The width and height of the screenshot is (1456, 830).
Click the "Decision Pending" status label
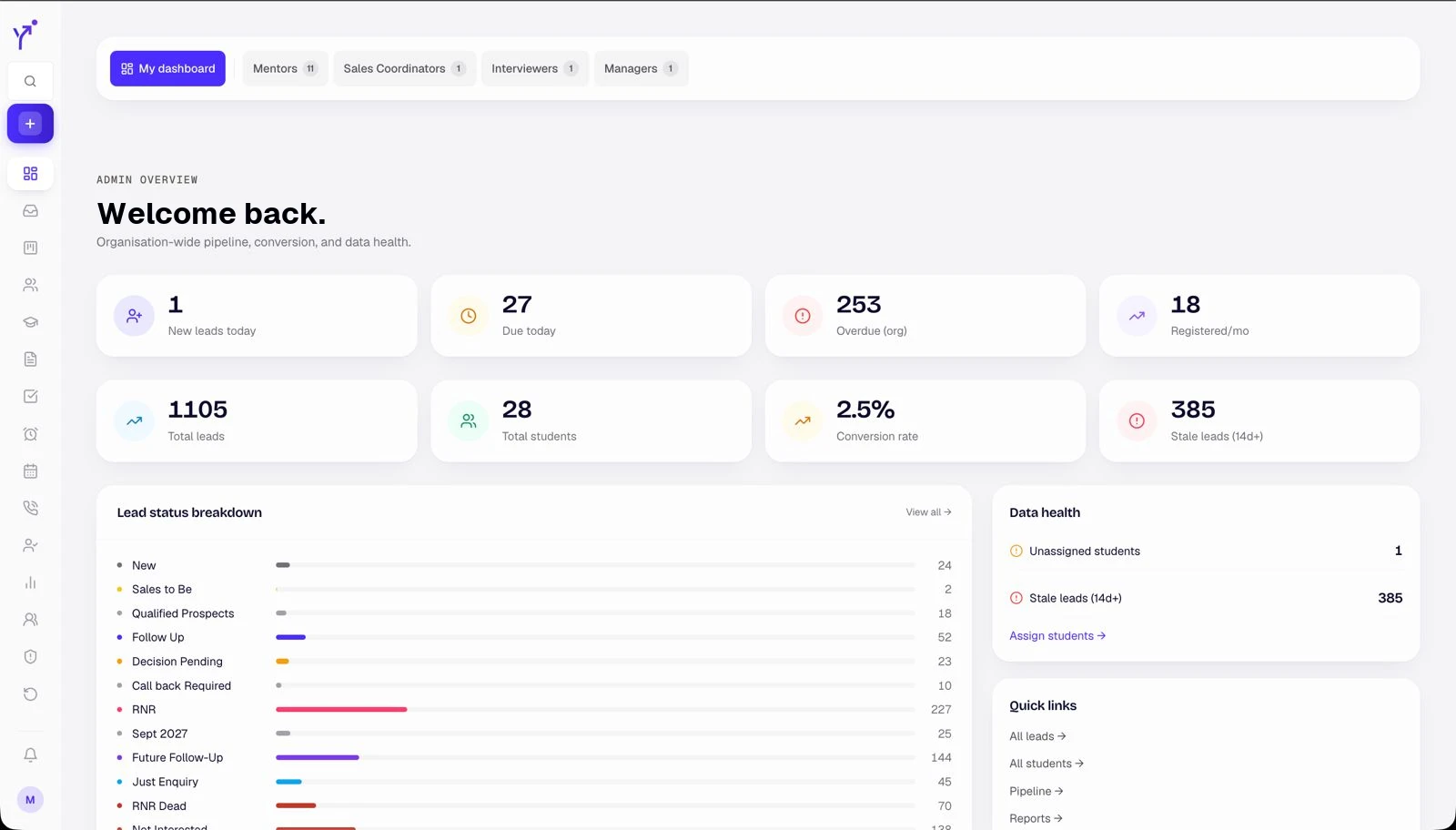177,662
